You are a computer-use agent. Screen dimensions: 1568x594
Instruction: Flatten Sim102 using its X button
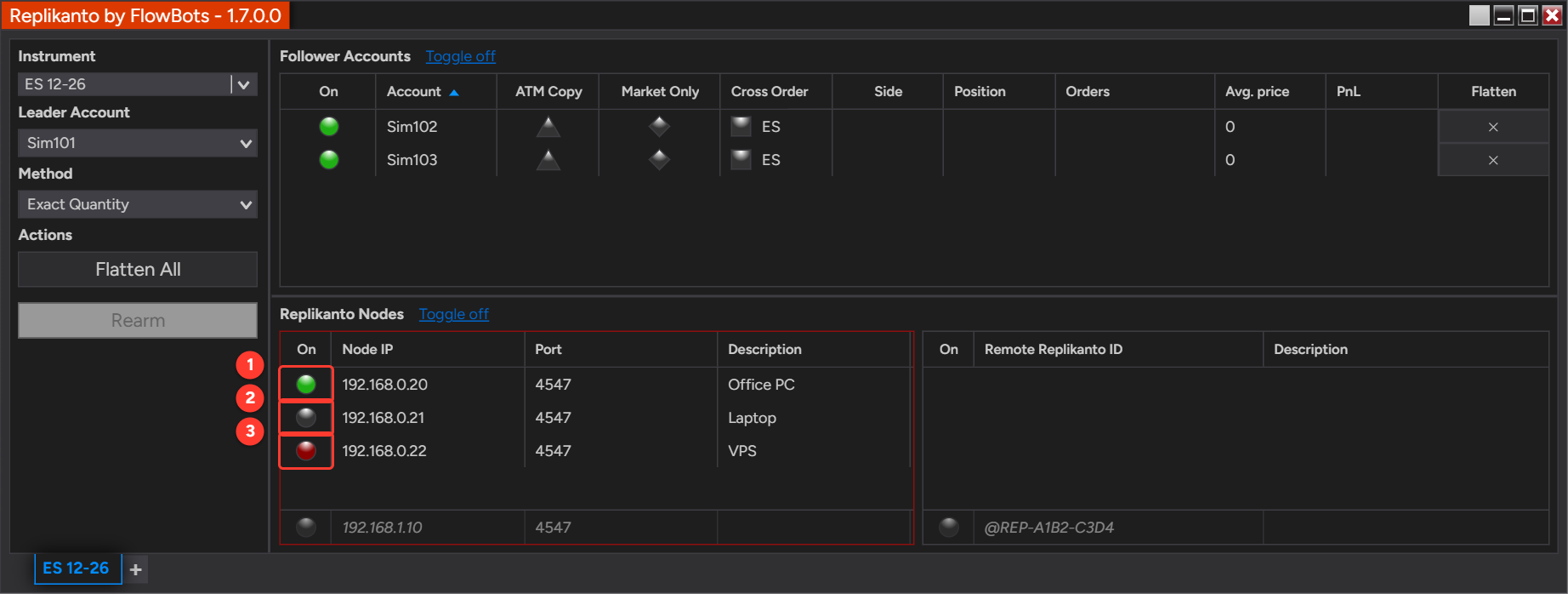[x=1493, y=127]
